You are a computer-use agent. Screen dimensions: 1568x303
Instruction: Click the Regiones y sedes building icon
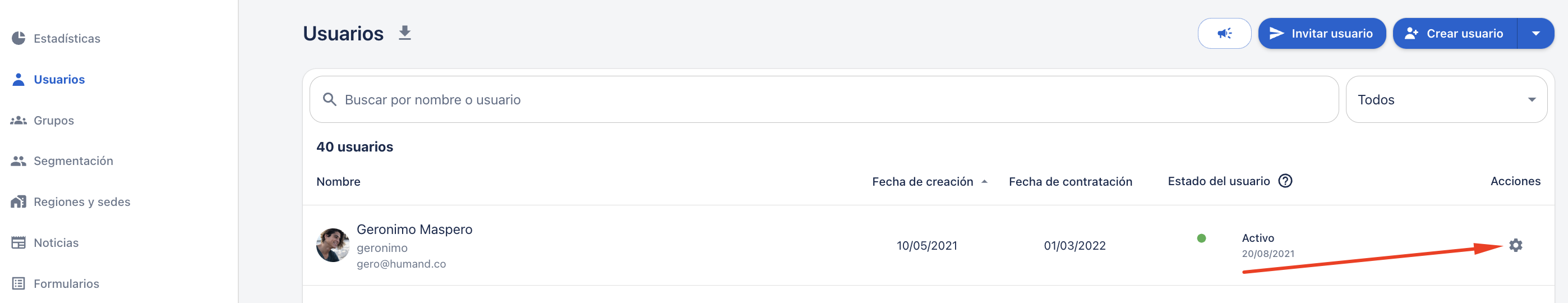click(x=19, y=202)
